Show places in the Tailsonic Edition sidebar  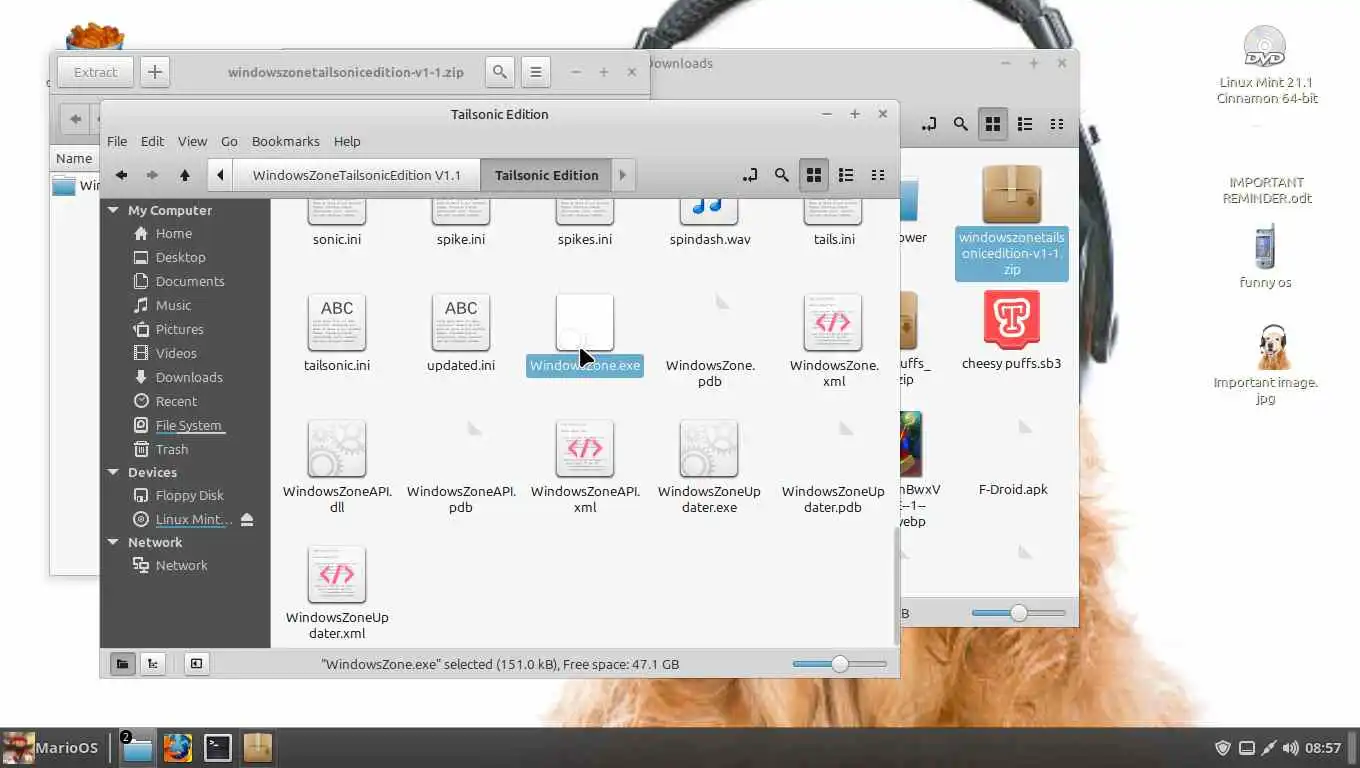click(x=122, y=663)
